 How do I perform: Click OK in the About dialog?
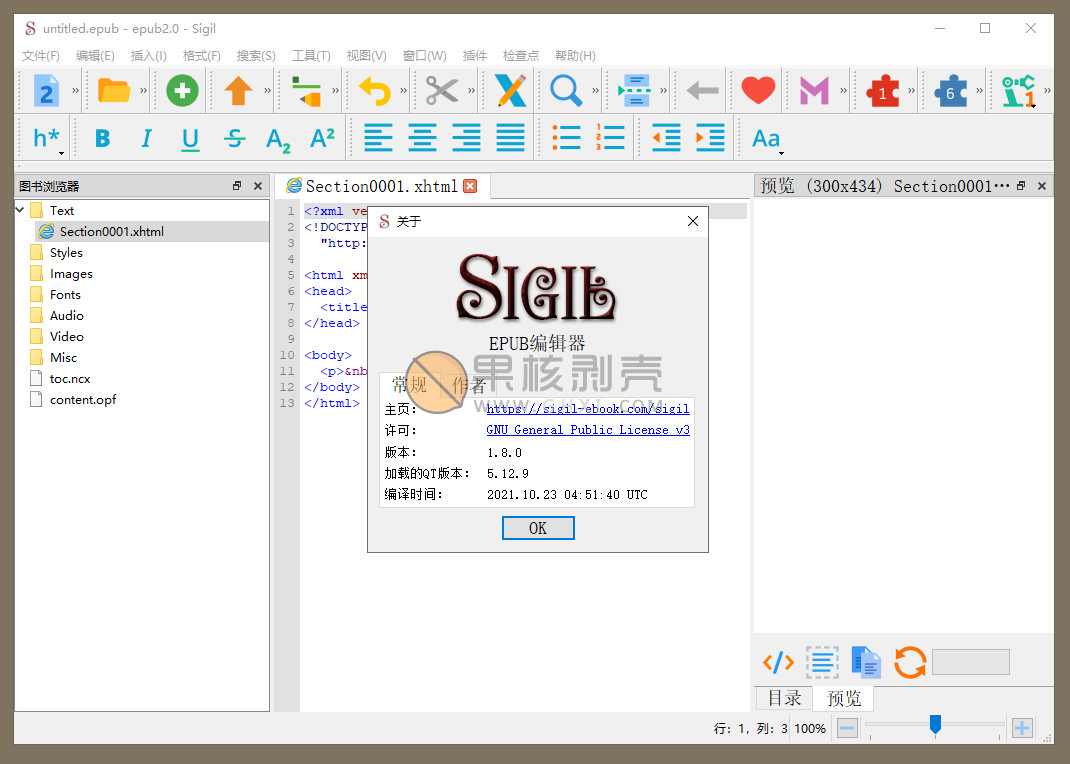click(538, 528)
